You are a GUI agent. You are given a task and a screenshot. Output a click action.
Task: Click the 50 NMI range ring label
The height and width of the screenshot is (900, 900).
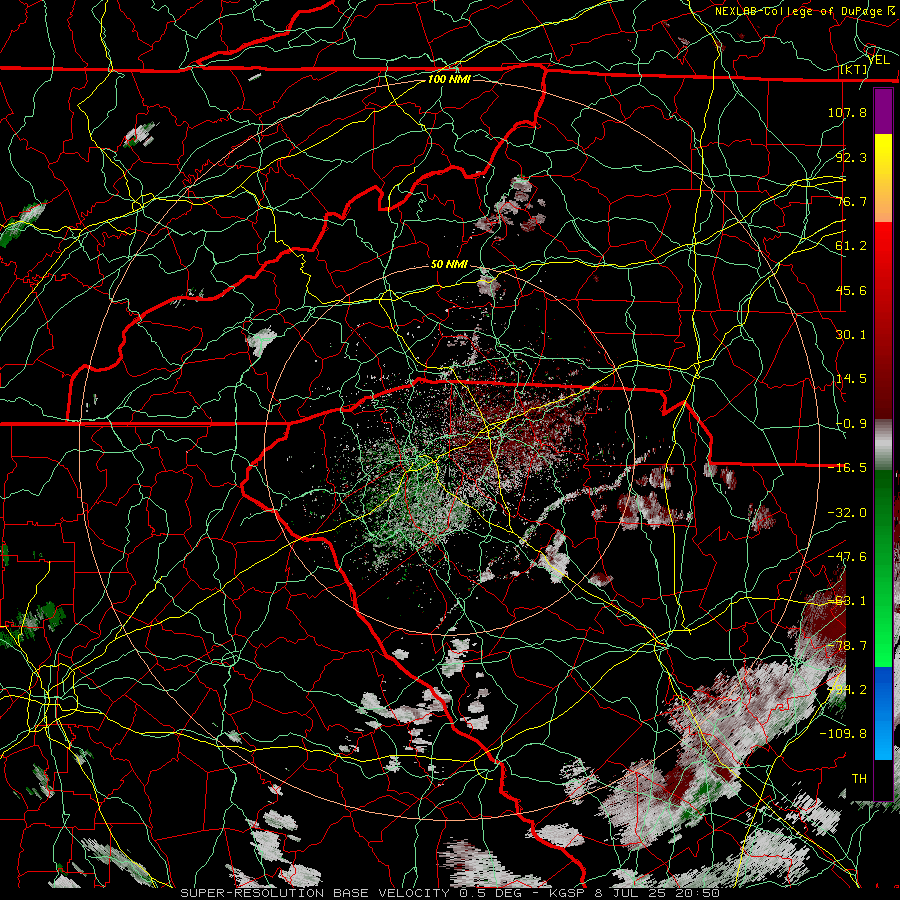click(449, 264)
